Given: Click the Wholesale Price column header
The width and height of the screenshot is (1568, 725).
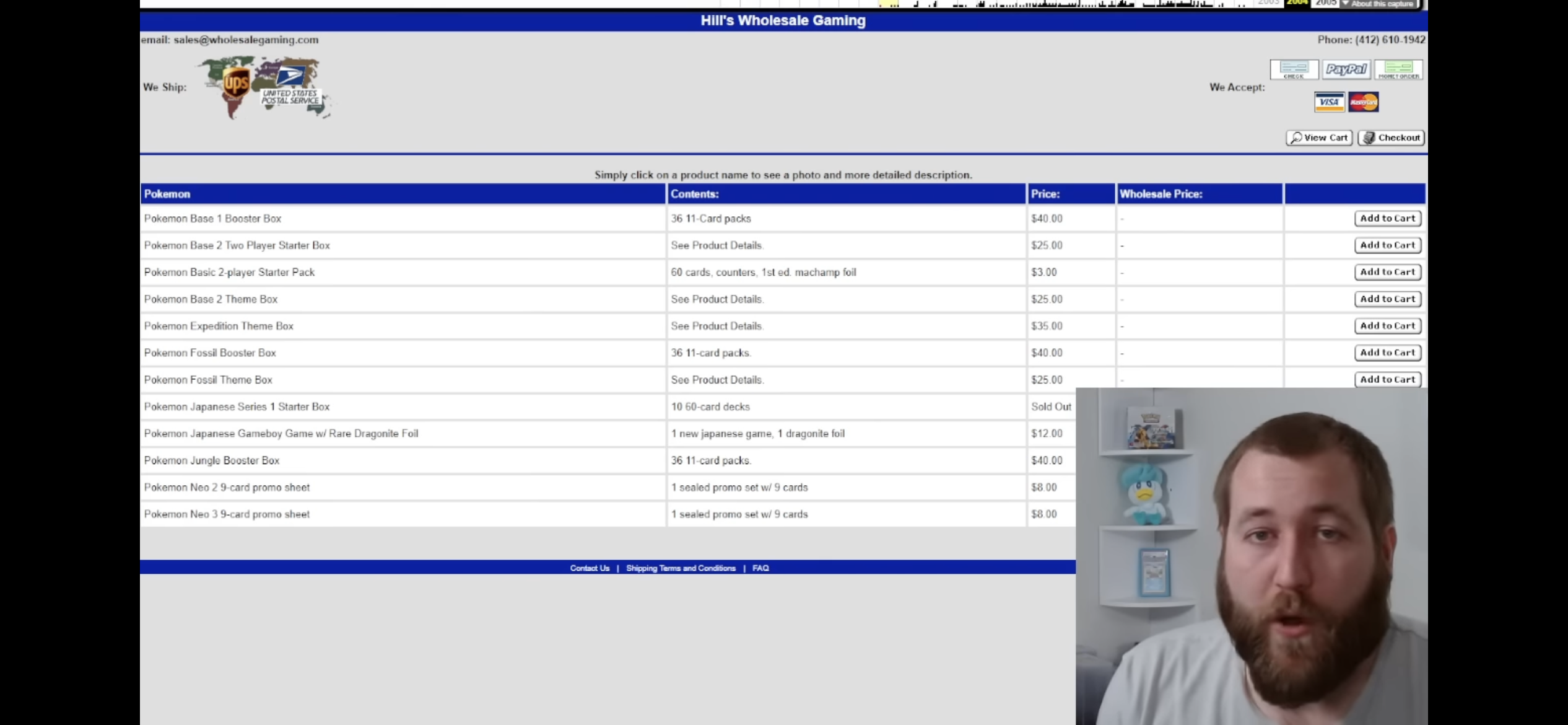Looking at the screenshot, I should point(1200,194).
